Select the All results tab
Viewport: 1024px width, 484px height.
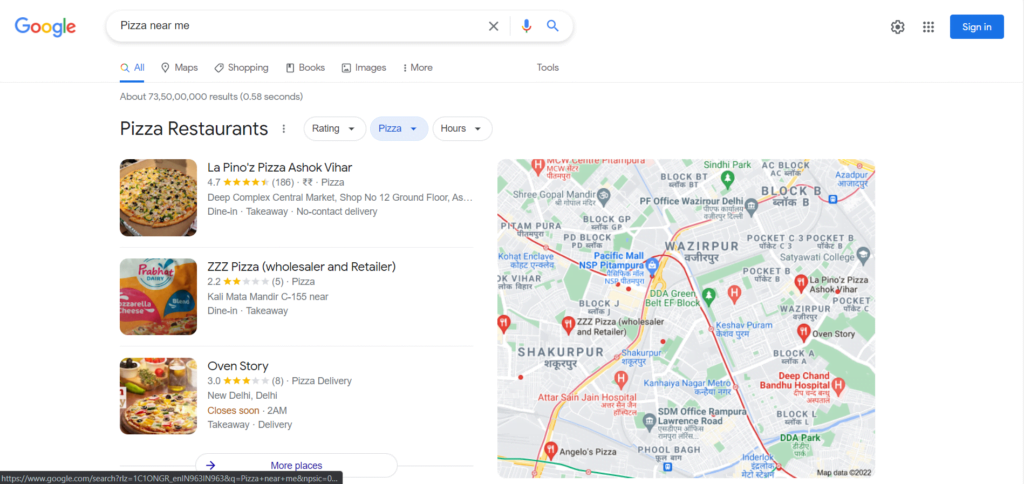(132, 68)
